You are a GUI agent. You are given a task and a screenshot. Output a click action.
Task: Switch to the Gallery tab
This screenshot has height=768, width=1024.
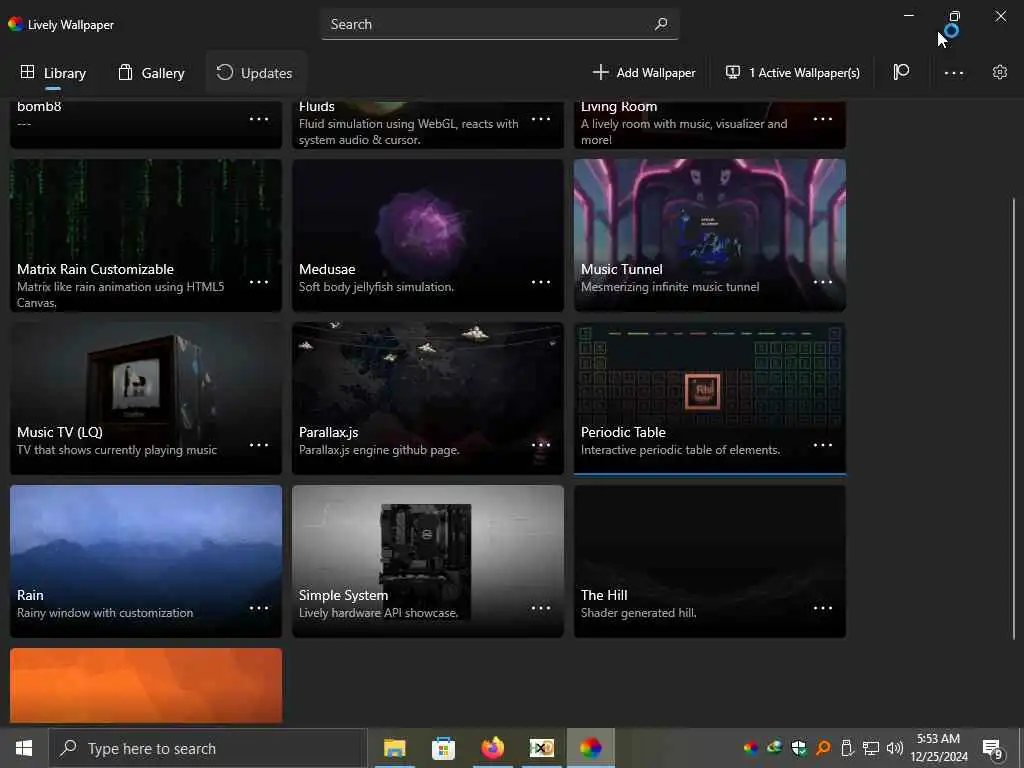[151, 72]
